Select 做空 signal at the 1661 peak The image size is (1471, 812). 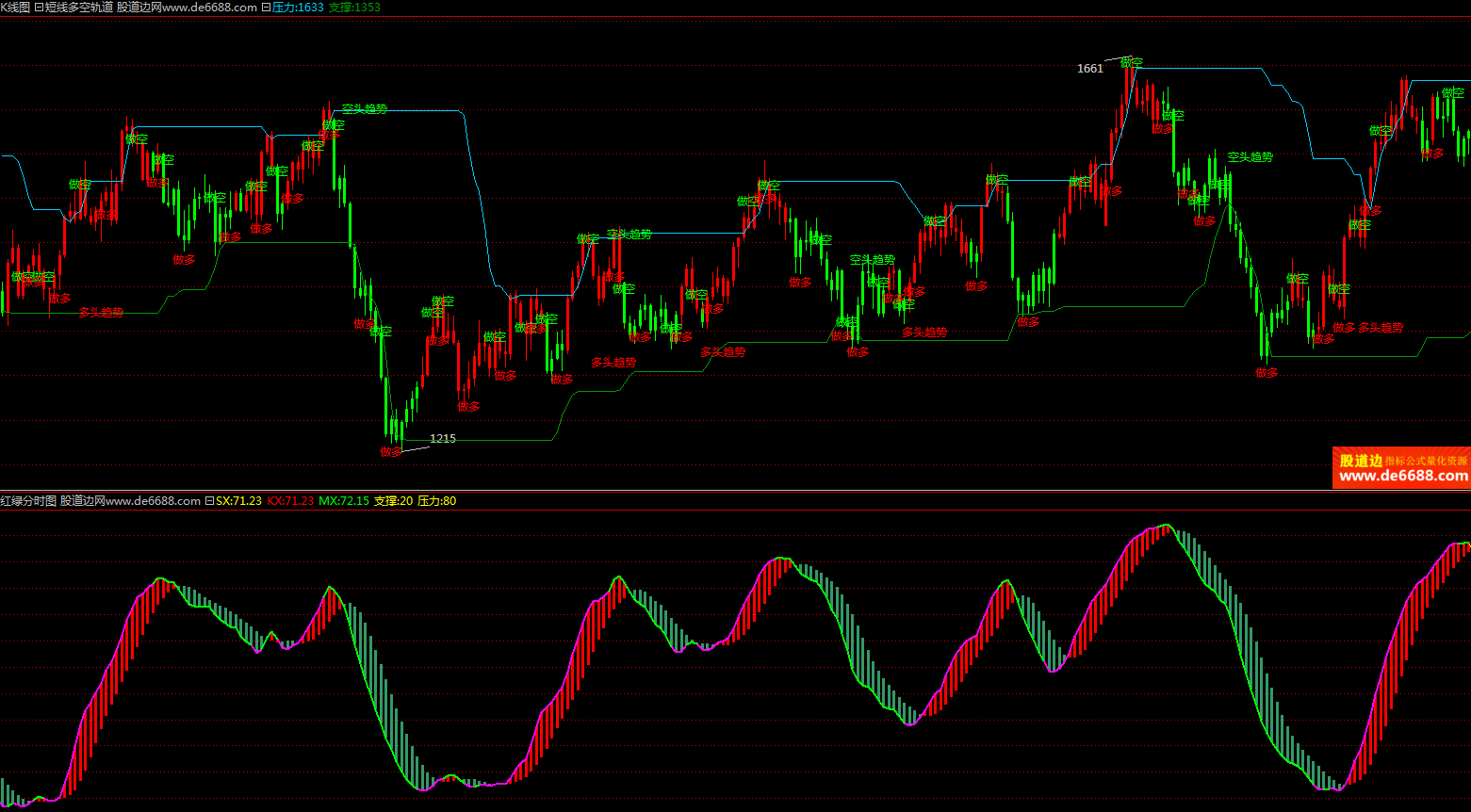[1132, 63]
